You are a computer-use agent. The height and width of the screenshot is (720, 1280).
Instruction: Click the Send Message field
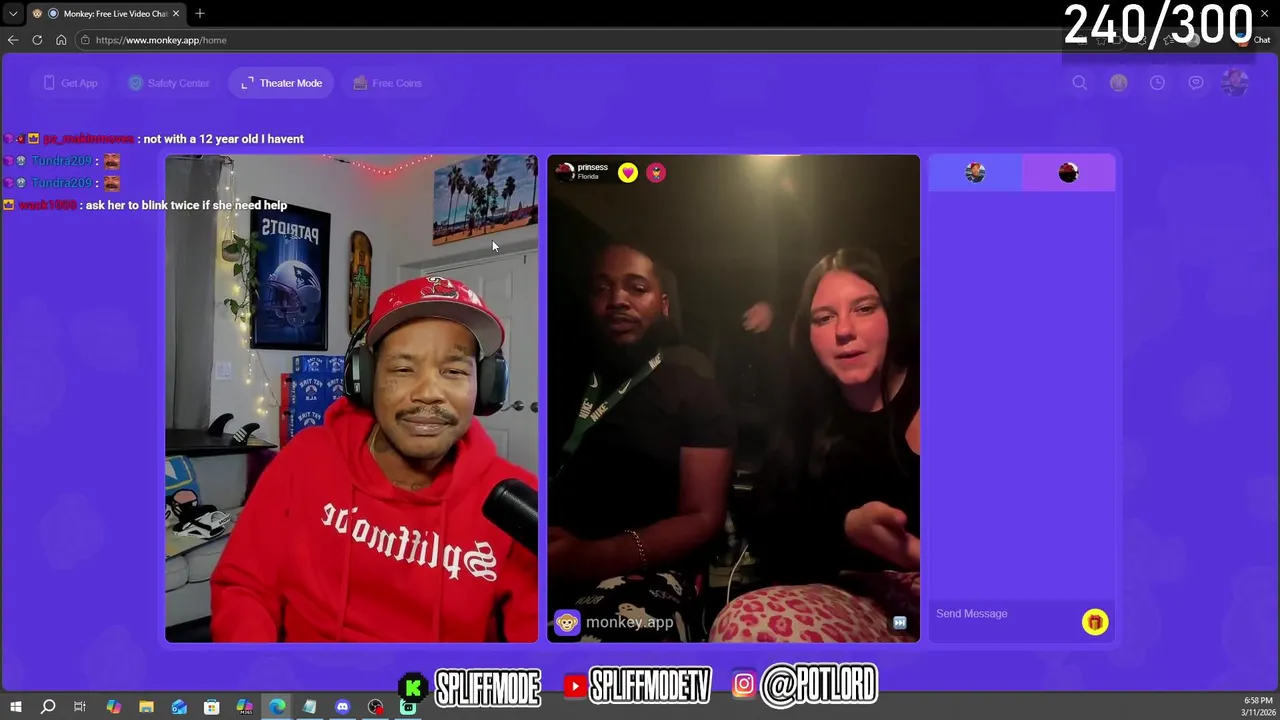click(x=1004, y=614)
